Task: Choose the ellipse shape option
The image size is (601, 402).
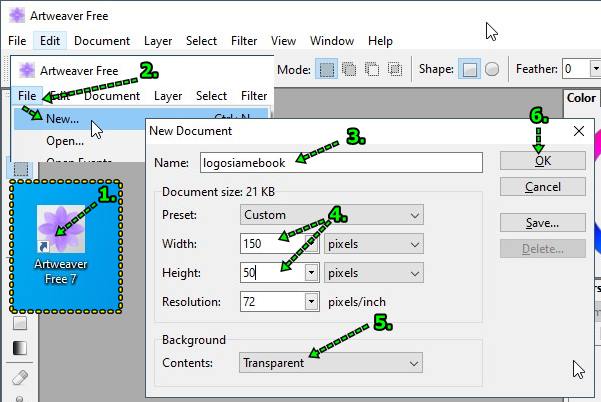Action: point(492,69)
